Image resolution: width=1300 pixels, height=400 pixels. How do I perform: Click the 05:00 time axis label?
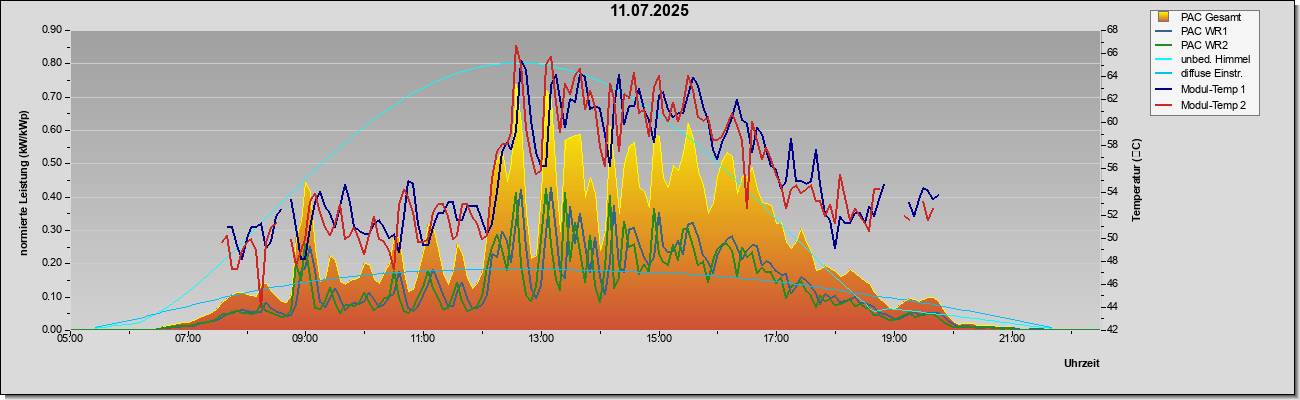coord(69,340)
